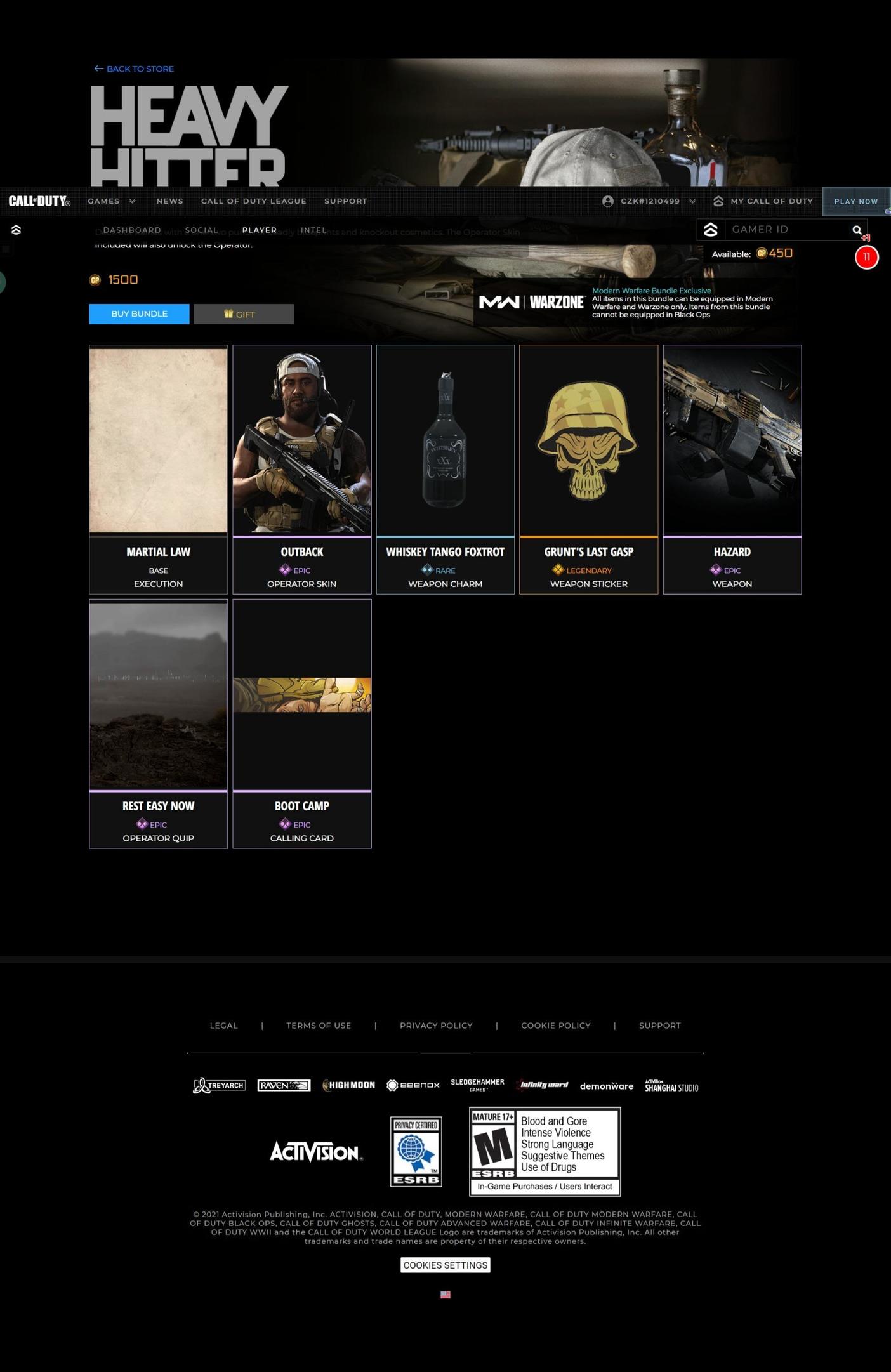Screen dimensions: 891x1372
Task: Expand My Call of Duty menu
Action: tap(763, 201)
